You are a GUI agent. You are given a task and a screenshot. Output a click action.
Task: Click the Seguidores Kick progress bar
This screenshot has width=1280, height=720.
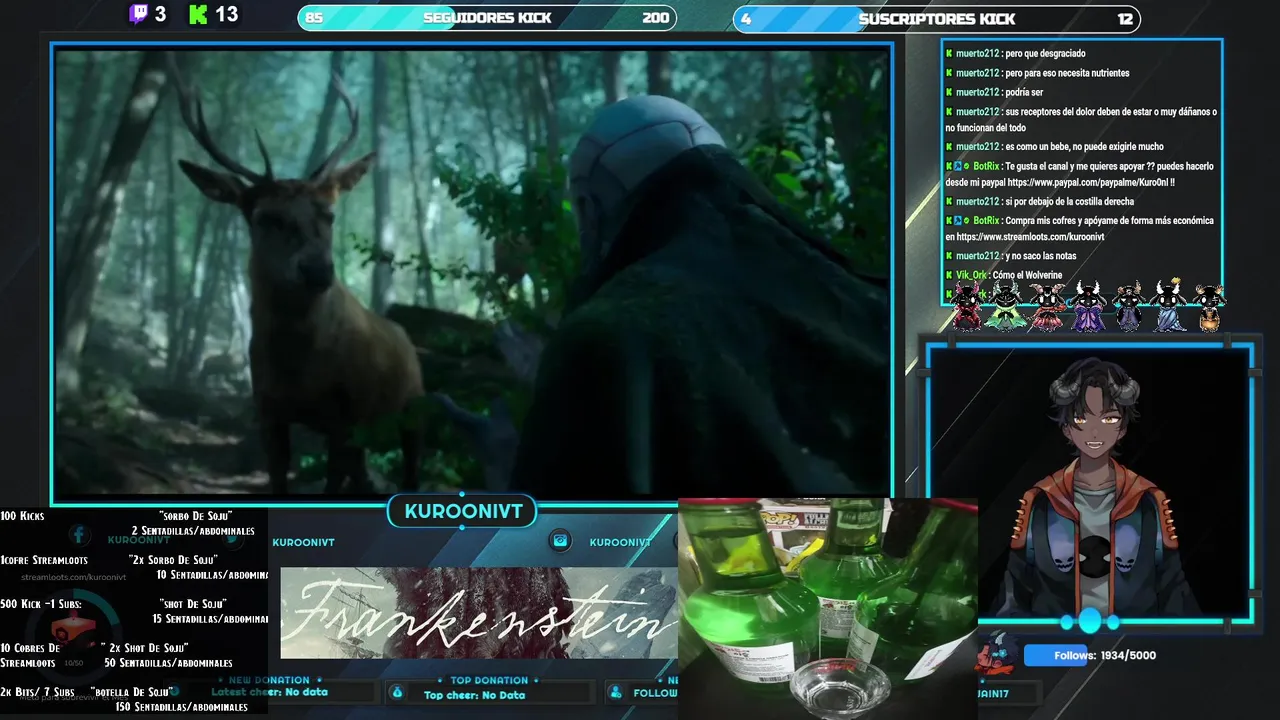(487, 18)
